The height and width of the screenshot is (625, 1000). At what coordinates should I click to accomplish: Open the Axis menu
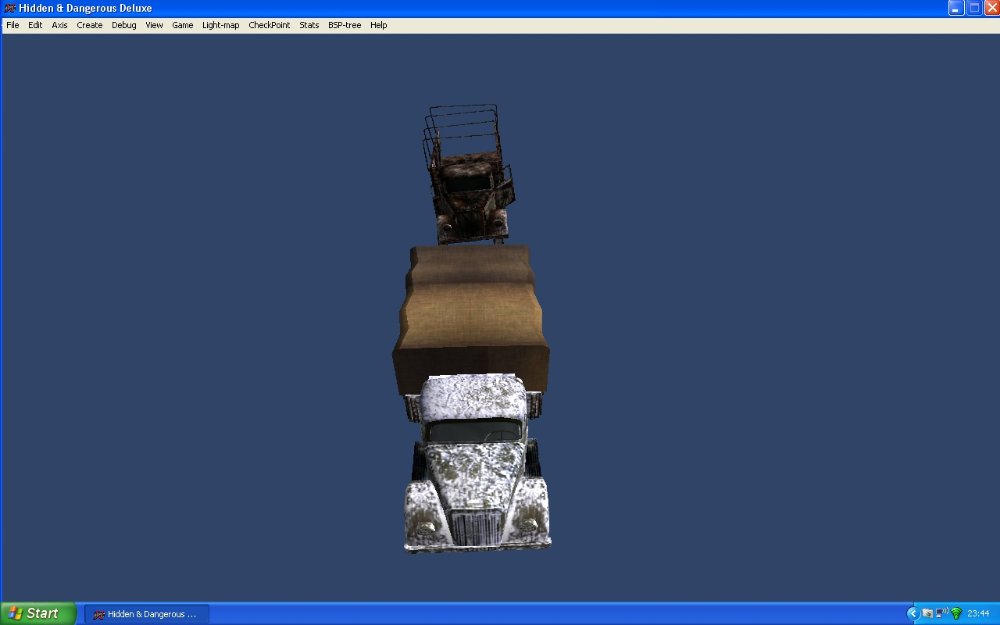pos(59,25)
